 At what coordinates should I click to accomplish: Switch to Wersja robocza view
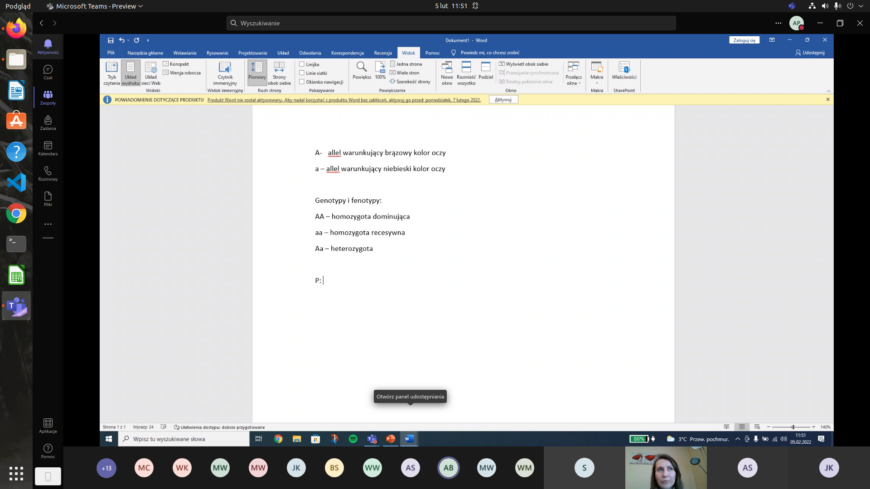pos(181,73)
